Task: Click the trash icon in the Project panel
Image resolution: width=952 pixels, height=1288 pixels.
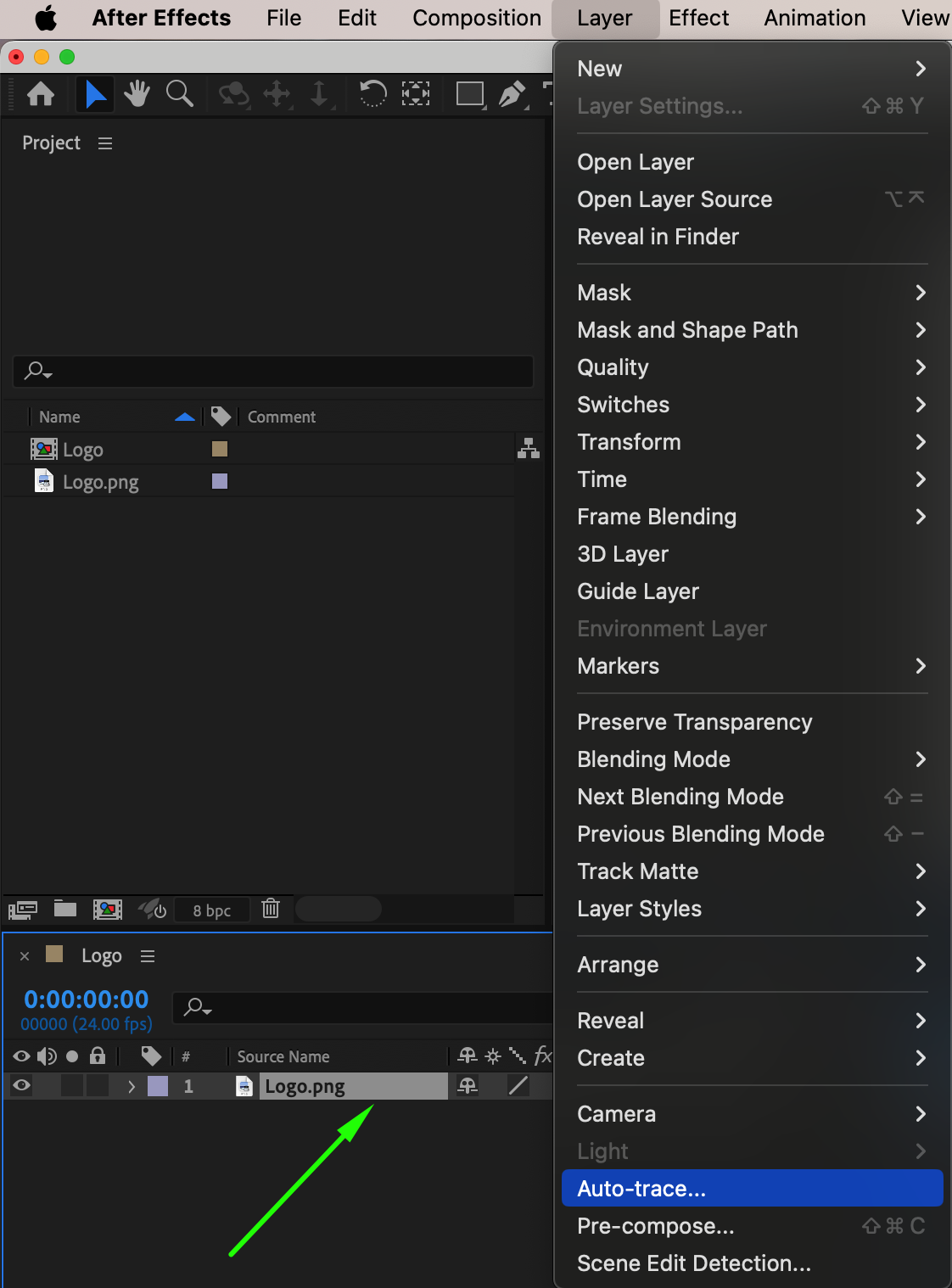Action: [271, 909]
